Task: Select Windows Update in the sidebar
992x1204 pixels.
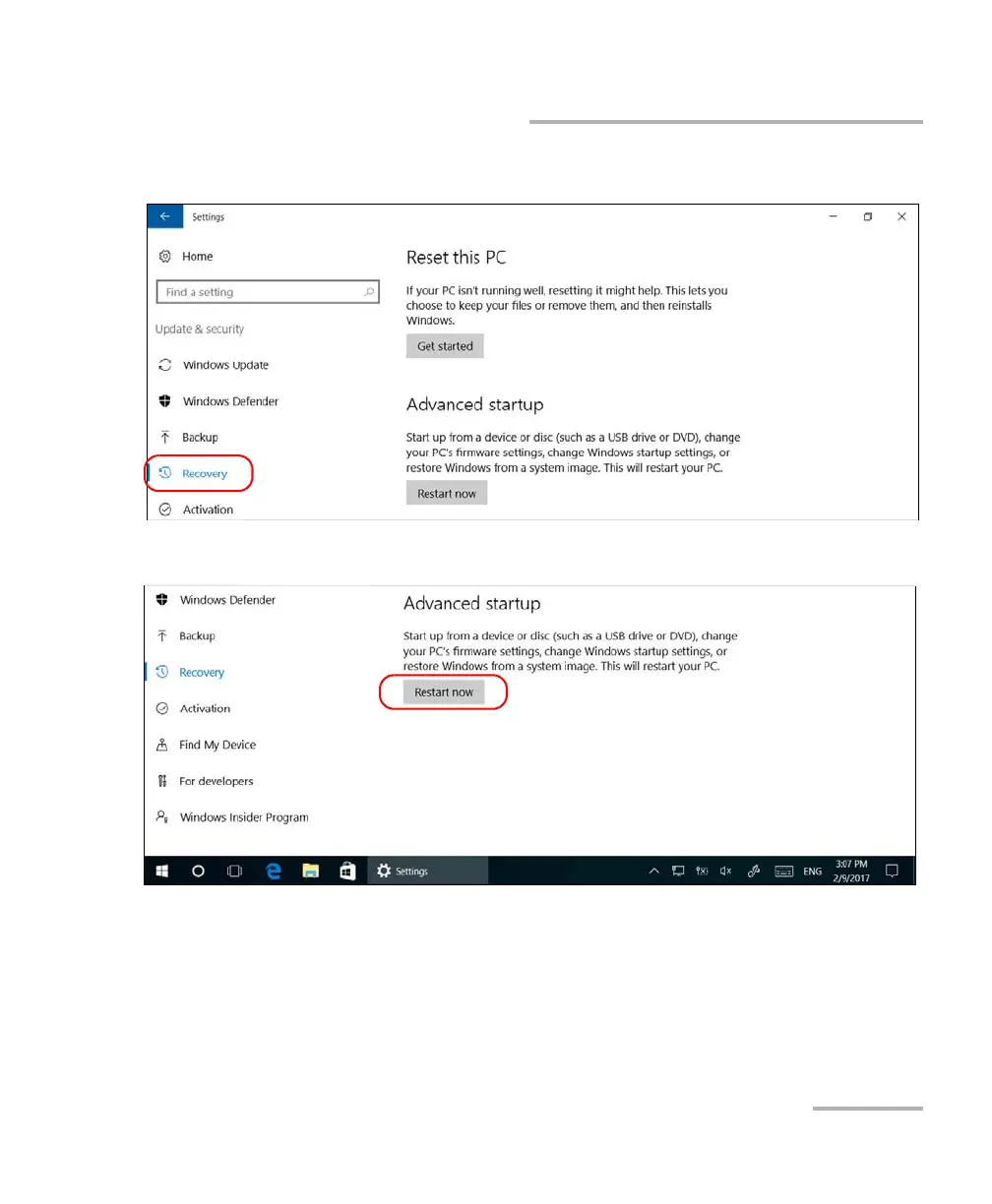Action: [x=214, y=365]
